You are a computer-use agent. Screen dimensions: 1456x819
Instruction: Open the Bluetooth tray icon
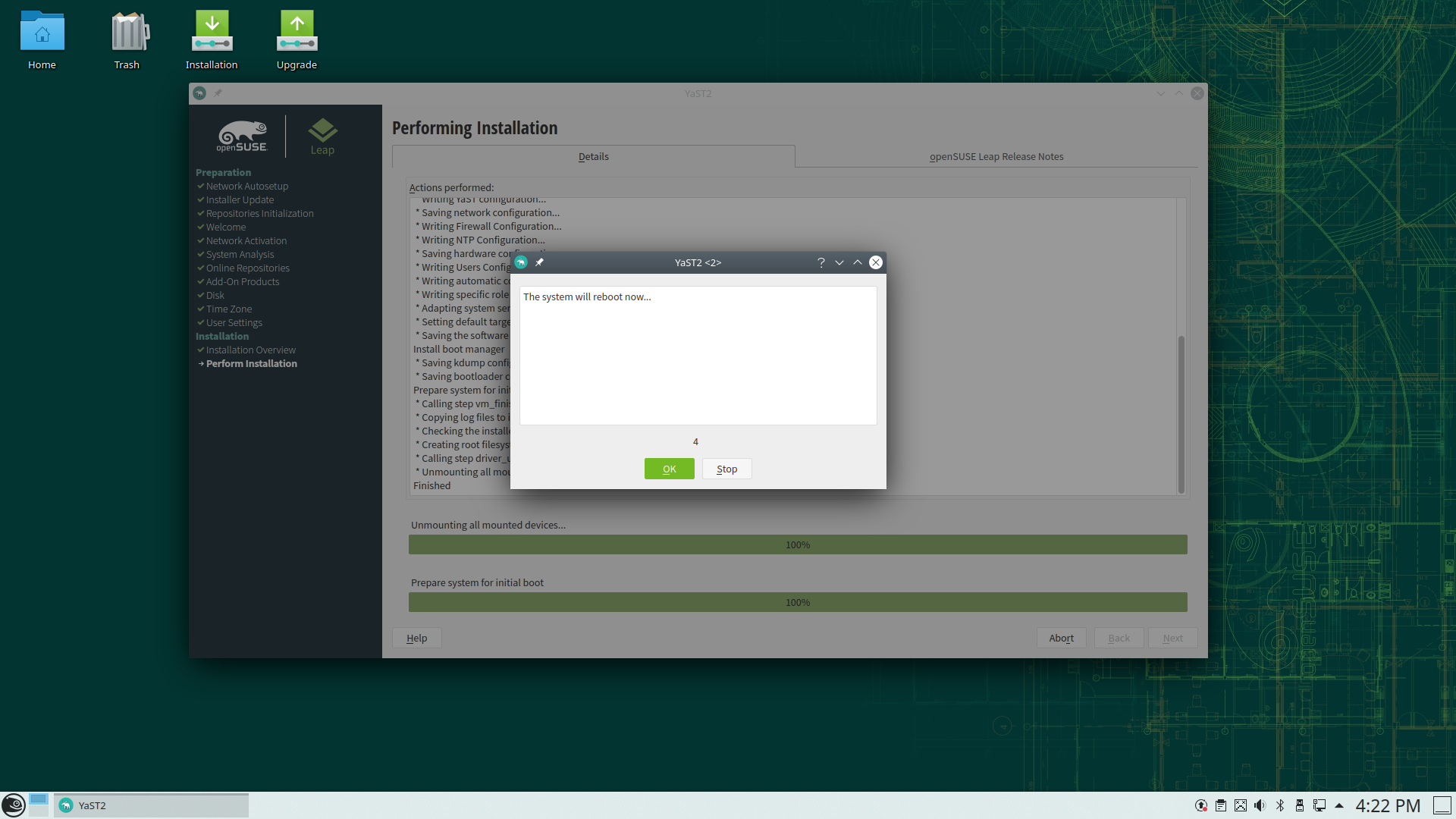tap(1280, 805)
